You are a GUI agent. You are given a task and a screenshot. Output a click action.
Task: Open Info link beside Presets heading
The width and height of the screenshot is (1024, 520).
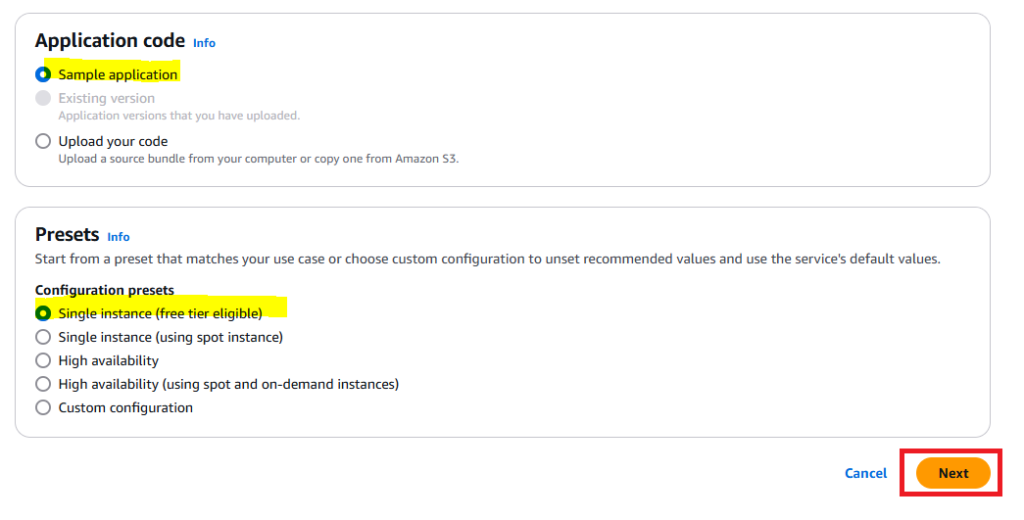click(118, 237)
